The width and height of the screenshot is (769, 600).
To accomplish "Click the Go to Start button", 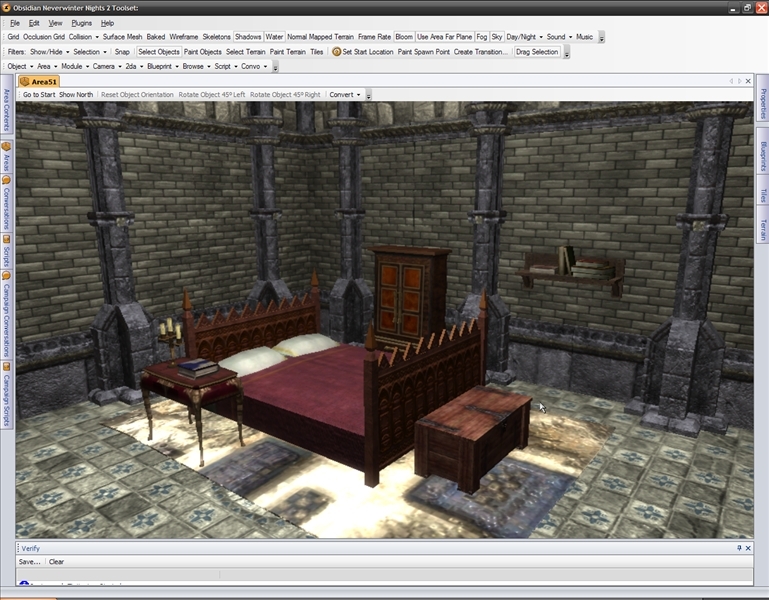I will (39, 95).
